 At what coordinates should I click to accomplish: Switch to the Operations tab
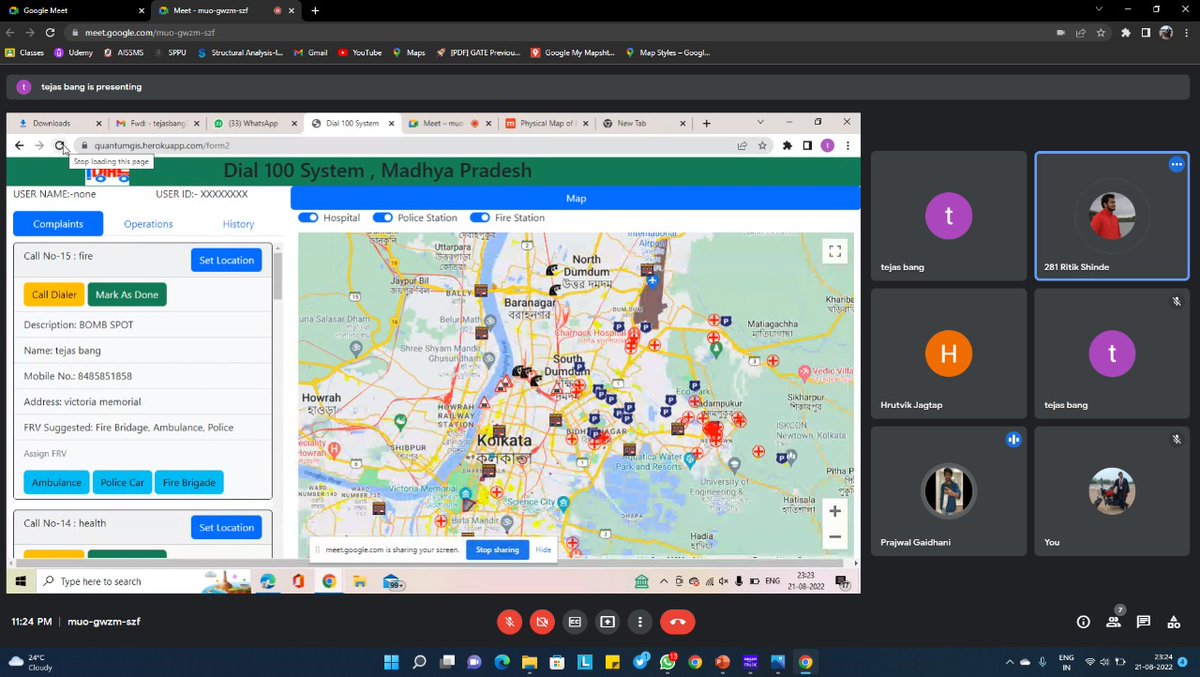coord(148,224)
